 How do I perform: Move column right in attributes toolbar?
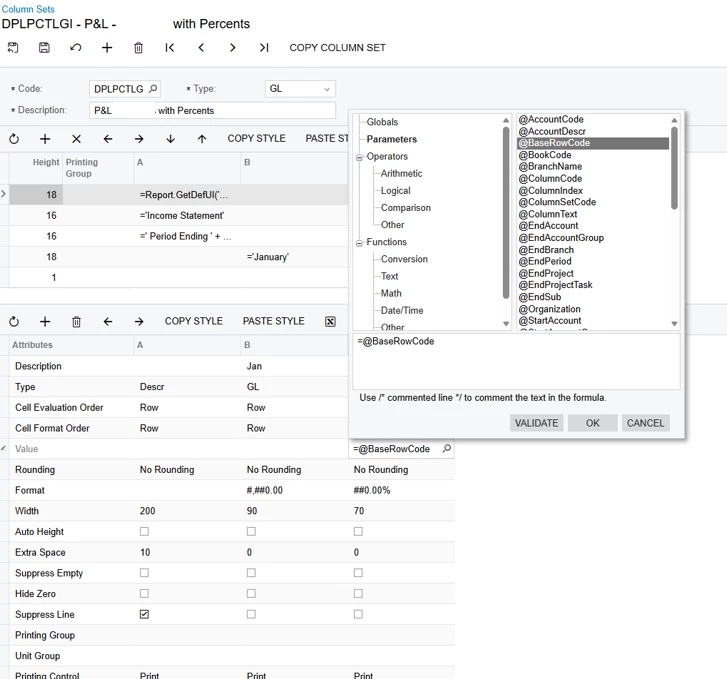[x=139, y=321]
